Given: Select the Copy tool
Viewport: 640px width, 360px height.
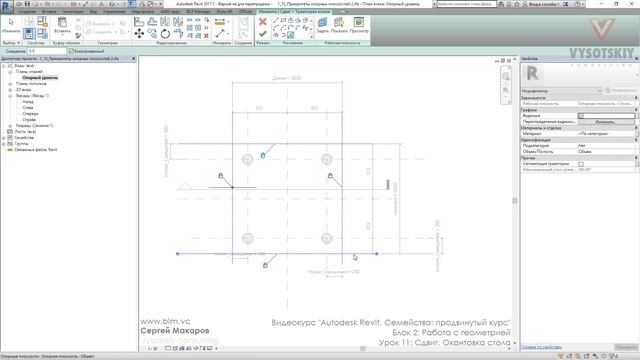Looking at the screenshot, I should tap(152, 33).
